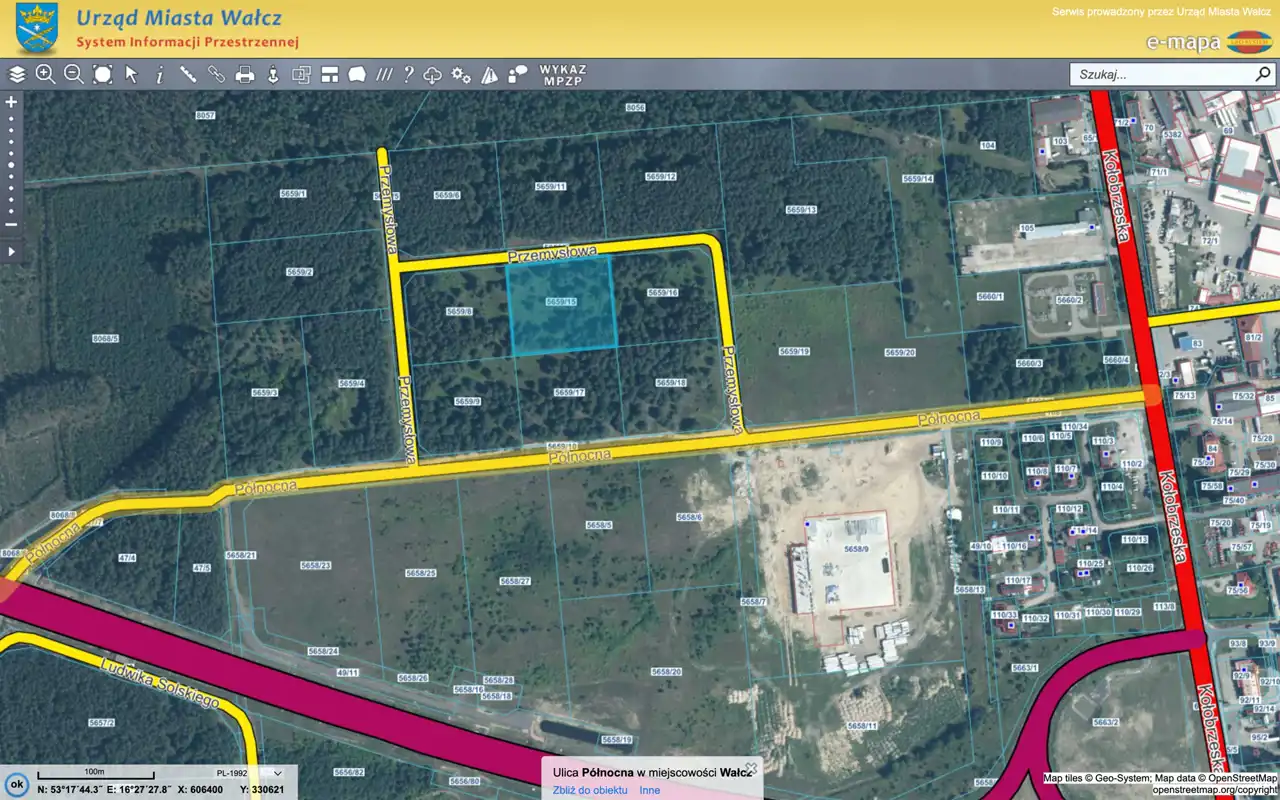Choose the ruler measurement tool
Screen dimensions: 1280x800
187,74
